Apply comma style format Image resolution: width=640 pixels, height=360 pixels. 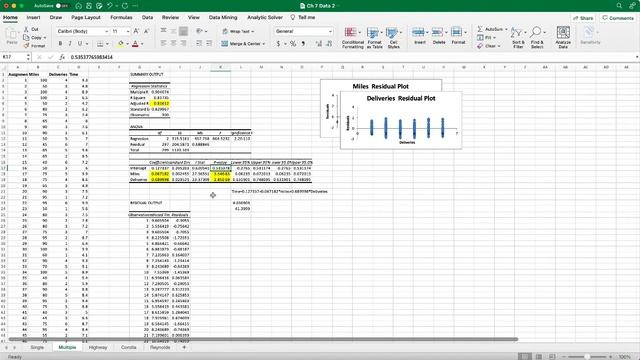coord(303,43)
